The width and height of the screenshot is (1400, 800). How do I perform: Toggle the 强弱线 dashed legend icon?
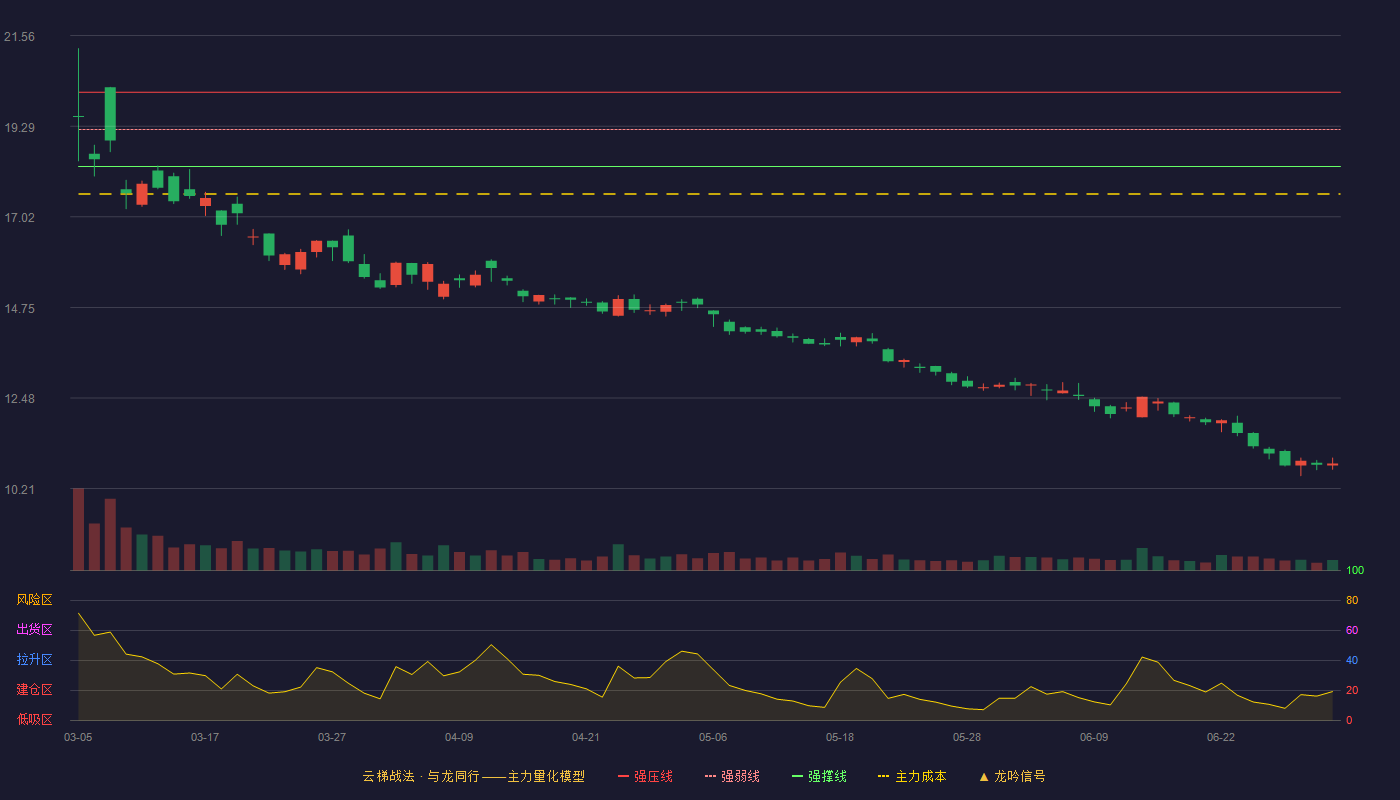click(710, 776)
